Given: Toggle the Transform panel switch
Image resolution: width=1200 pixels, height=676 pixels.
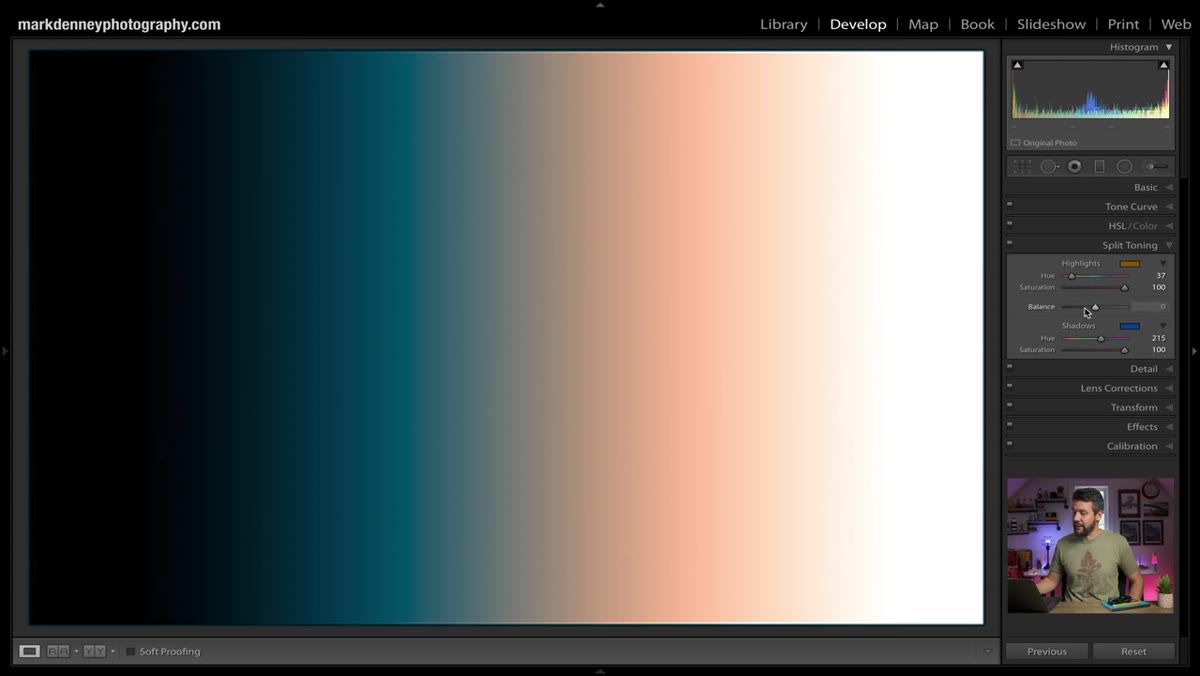Looking at the screenshot, I should (x=1010, y=405).
